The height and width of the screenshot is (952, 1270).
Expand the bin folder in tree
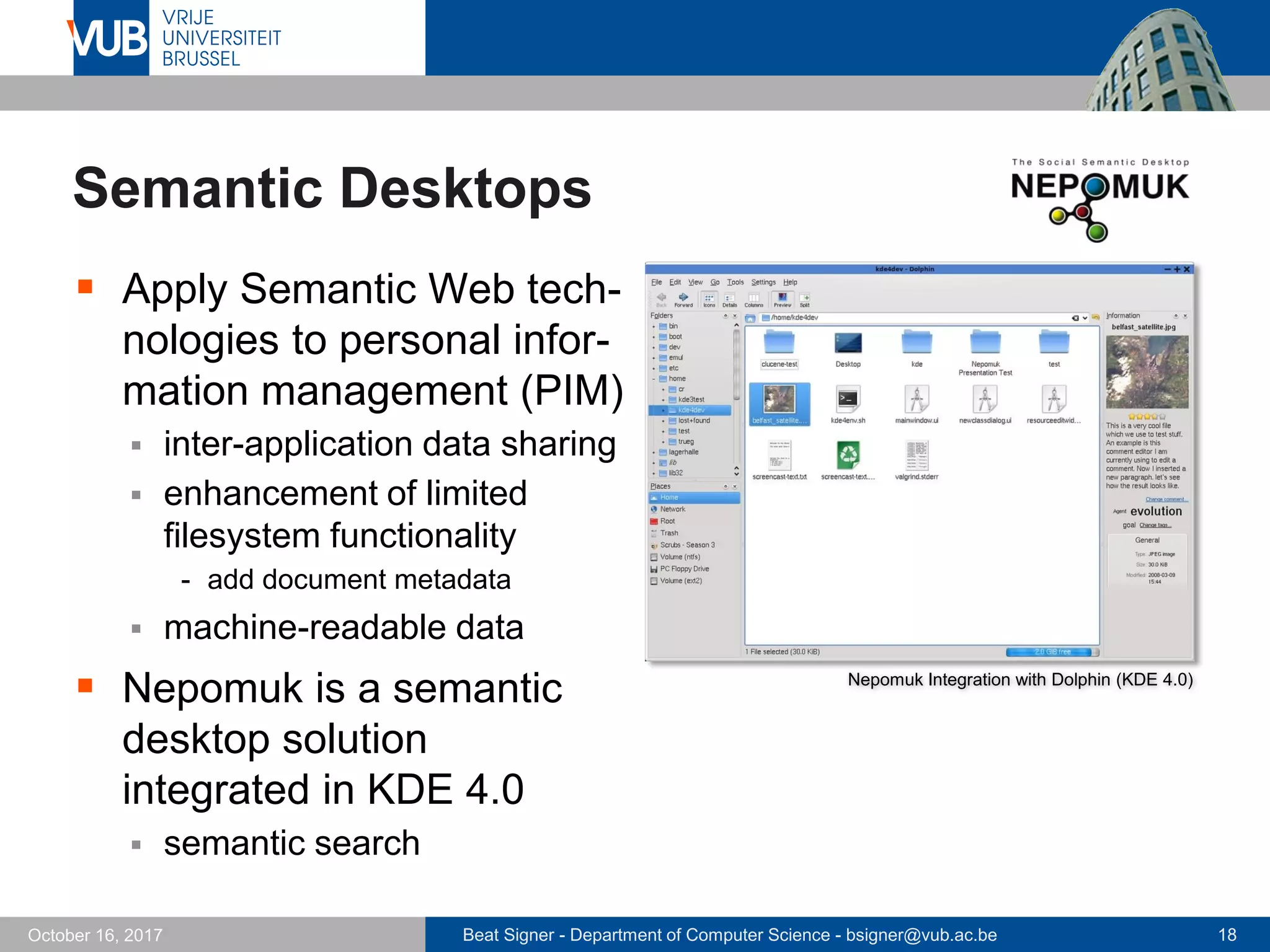654,327
